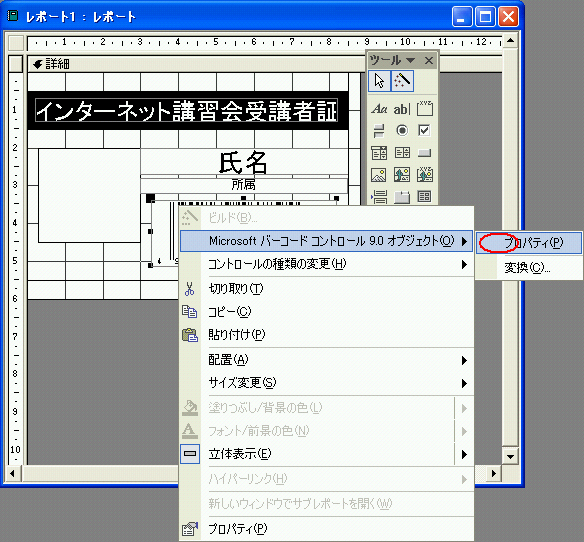Select the Option Group tool in toolbox

pyautogui.click(x=425, y=109)
